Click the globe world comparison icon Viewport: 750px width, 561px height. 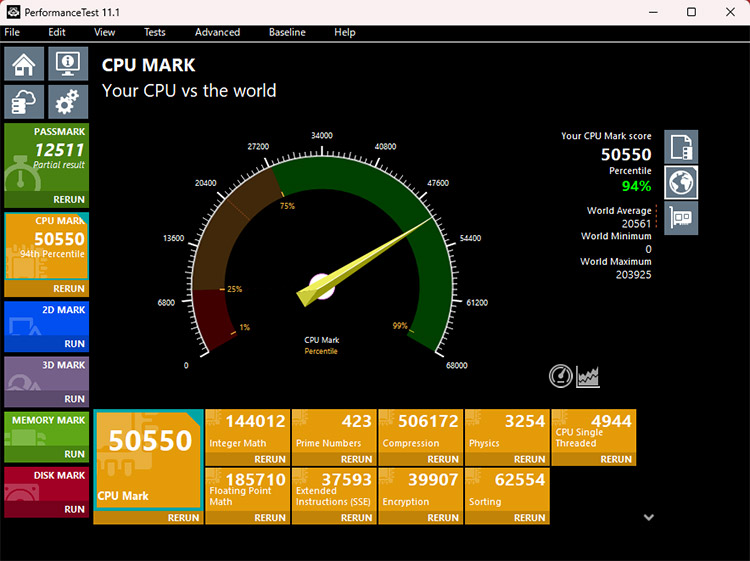tap(681, 183)
